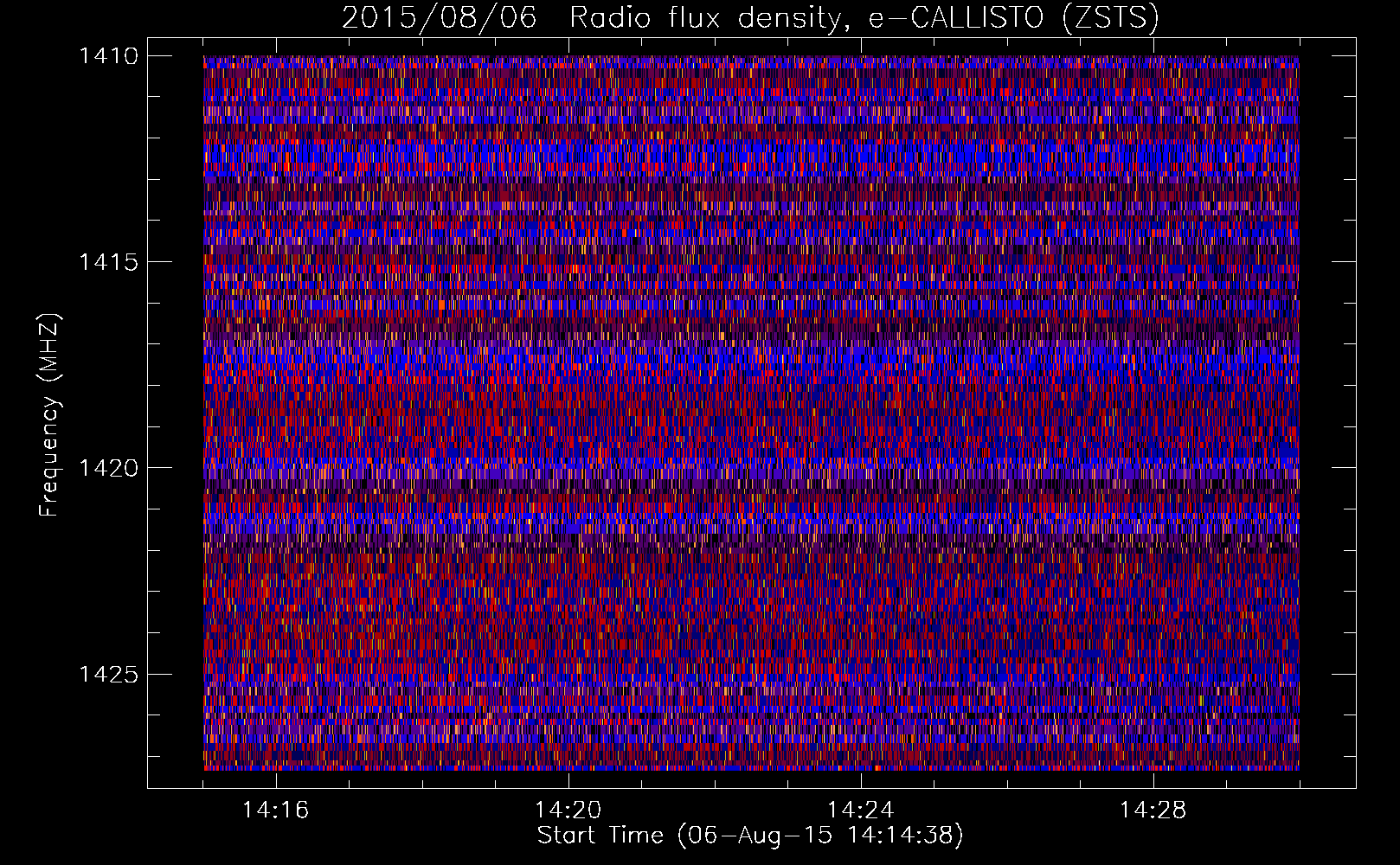Screen dimensions: 1400x865
Task: Click the 14:24 time tick label
Action: (x=861, y=810)
